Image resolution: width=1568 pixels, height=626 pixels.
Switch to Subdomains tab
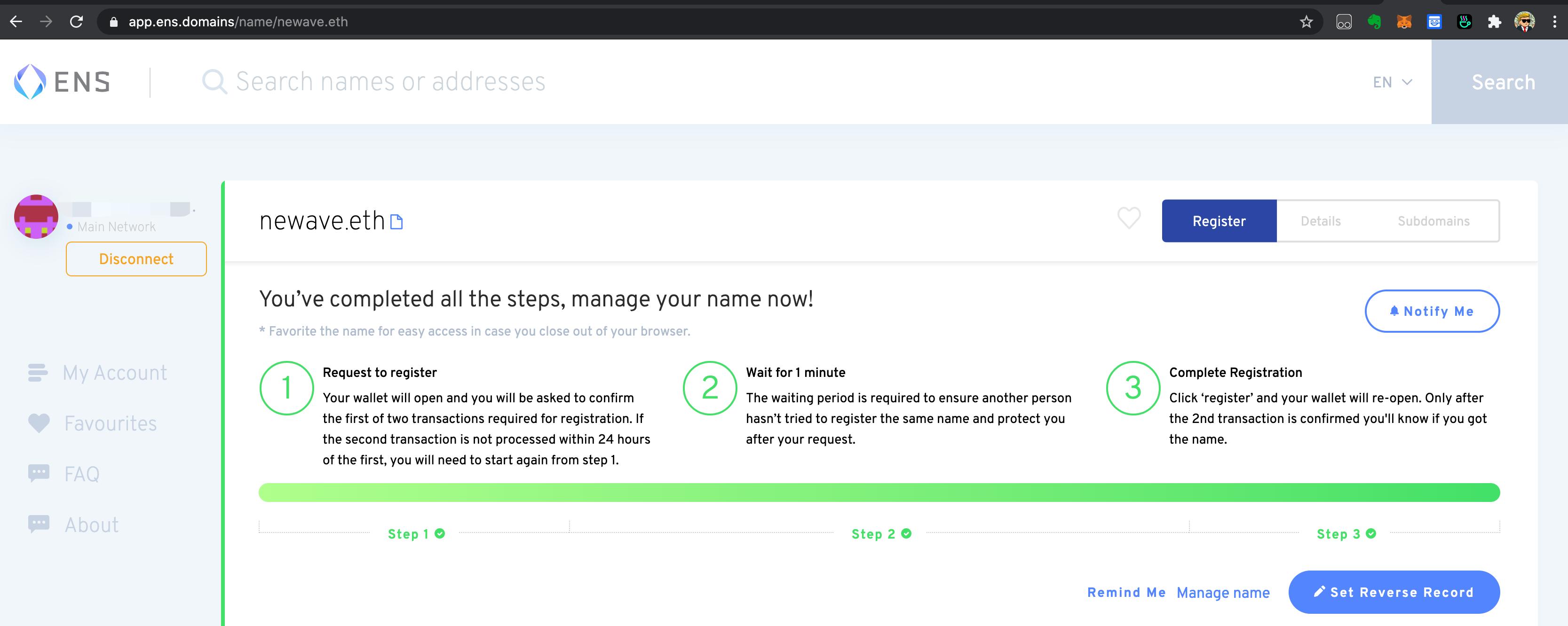(1433, 221)
